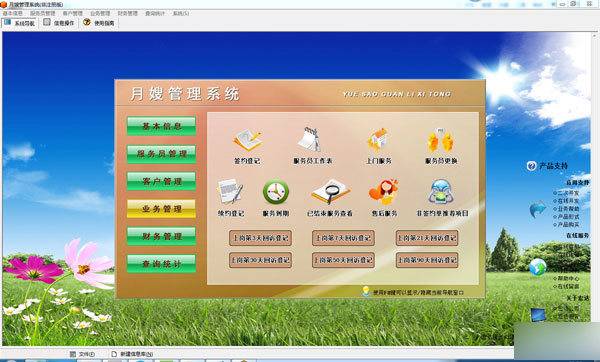Click the 使用指南 toolbar icon

87,22
